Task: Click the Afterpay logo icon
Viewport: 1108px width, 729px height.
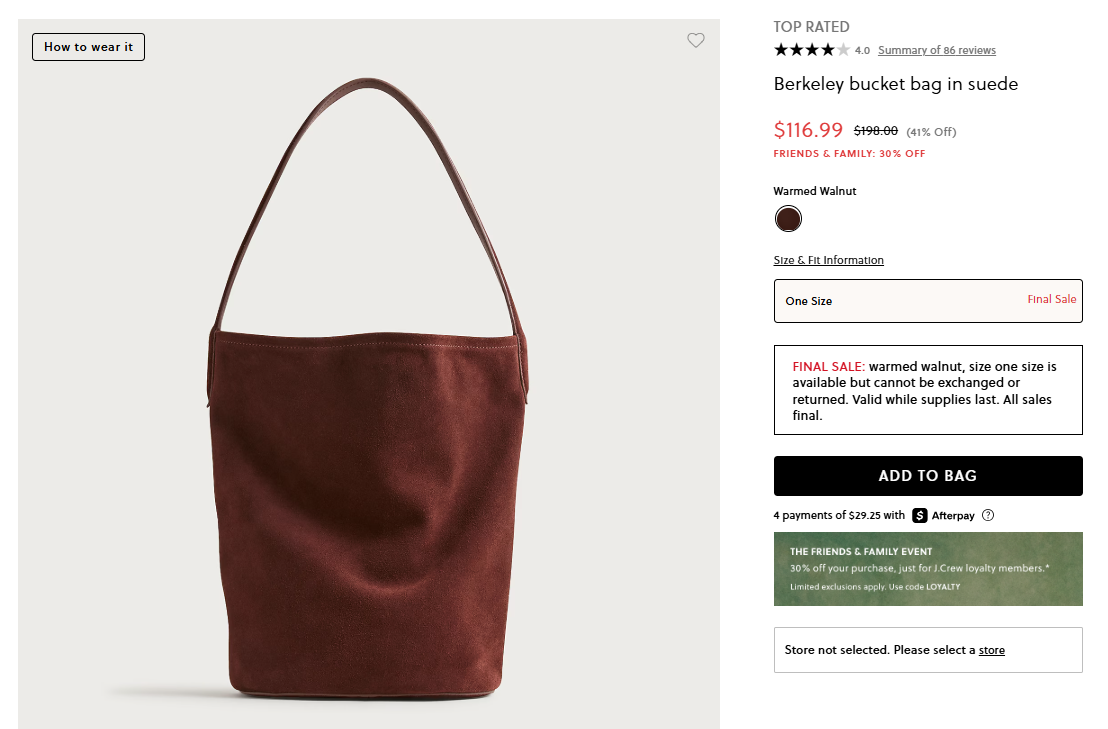Action: pos(920,516)
